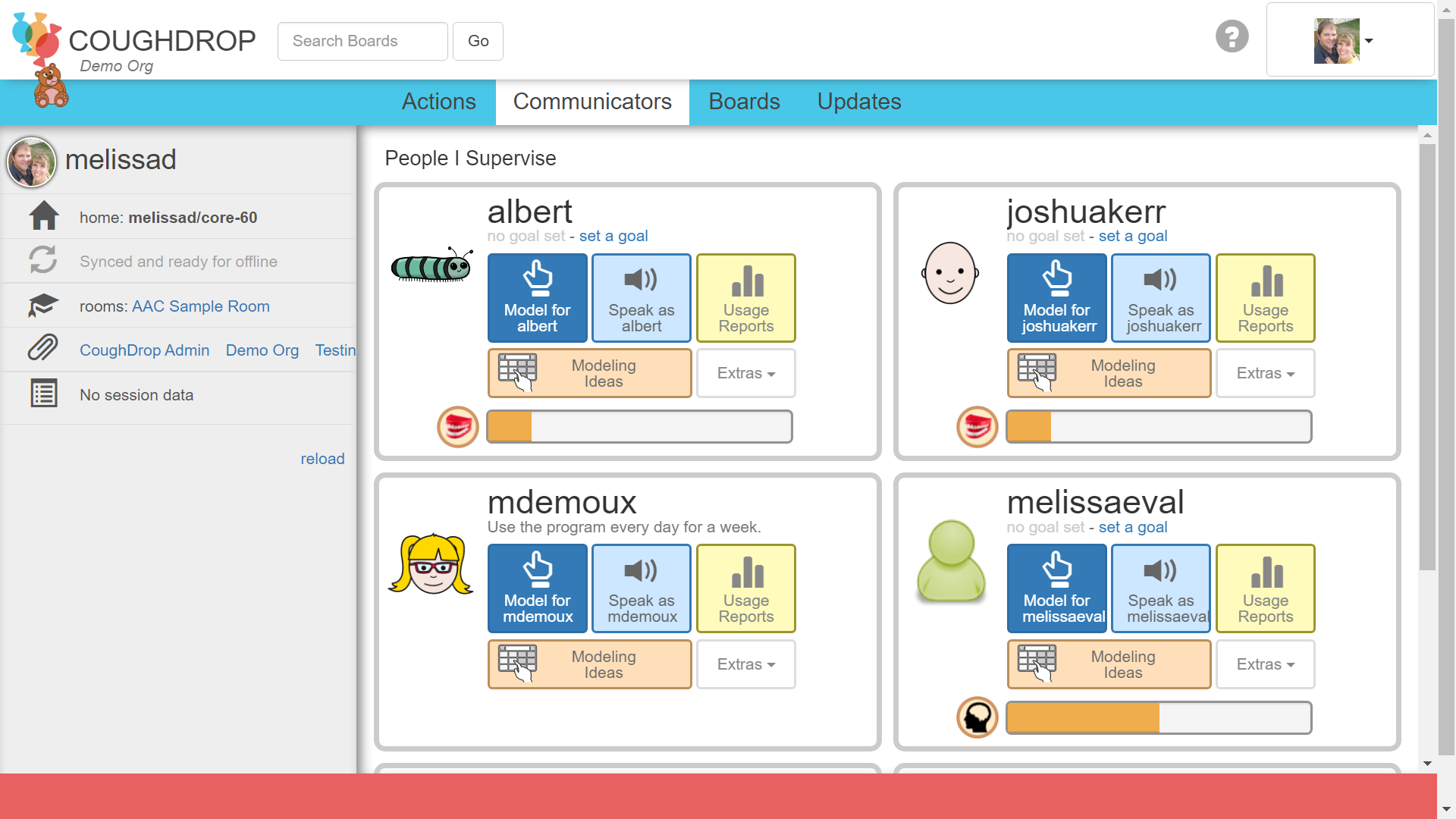The height and width of the screenshot is (819, 1456).
Task: Click the mouth icon beside joshuakerr's progress bar
Action: [x=977, y=427]
